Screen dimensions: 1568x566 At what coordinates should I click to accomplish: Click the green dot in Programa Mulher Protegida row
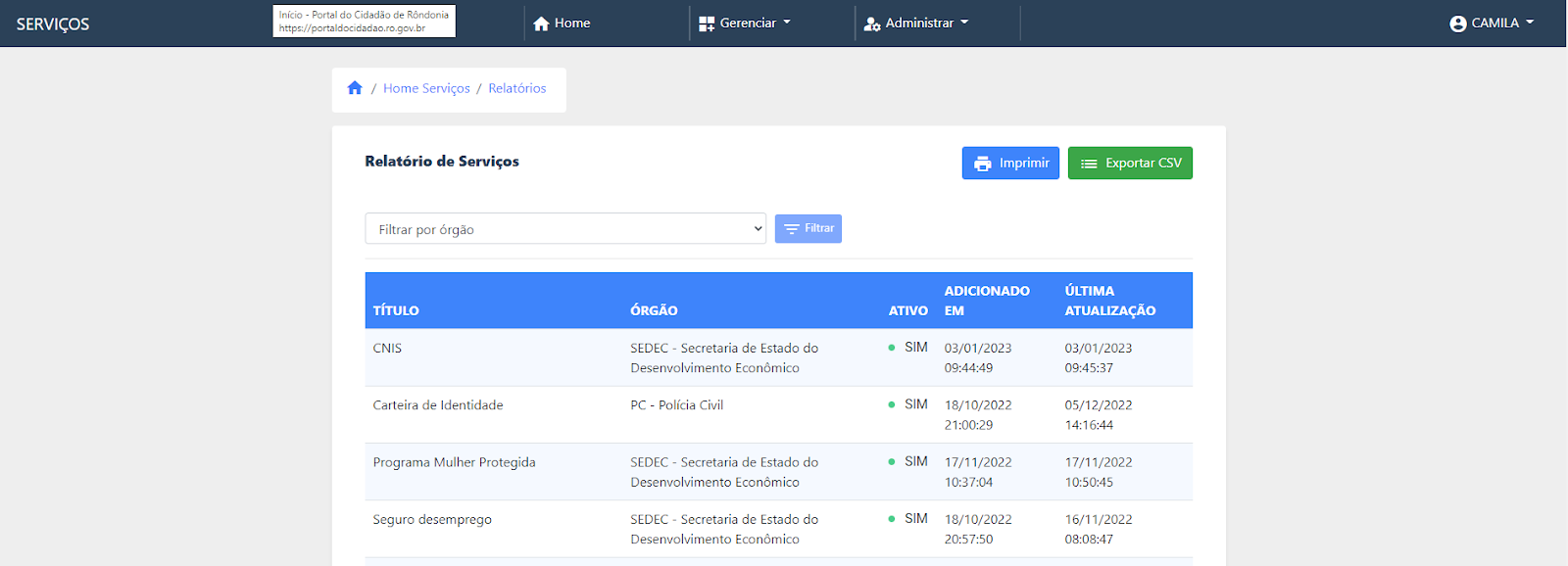click(892, 461)
